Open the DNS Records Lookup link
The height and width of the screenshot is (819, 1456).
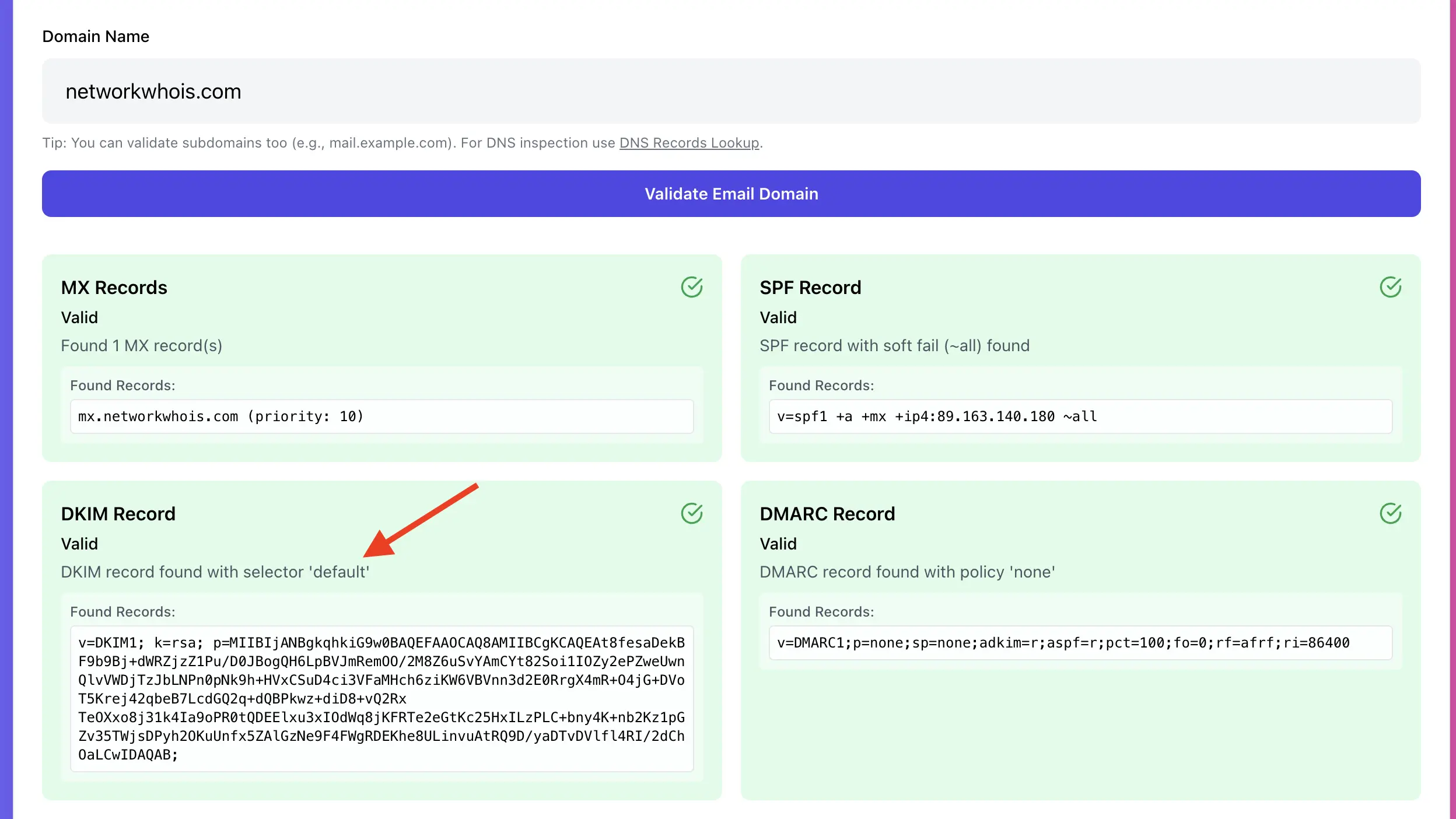(689, 143)
